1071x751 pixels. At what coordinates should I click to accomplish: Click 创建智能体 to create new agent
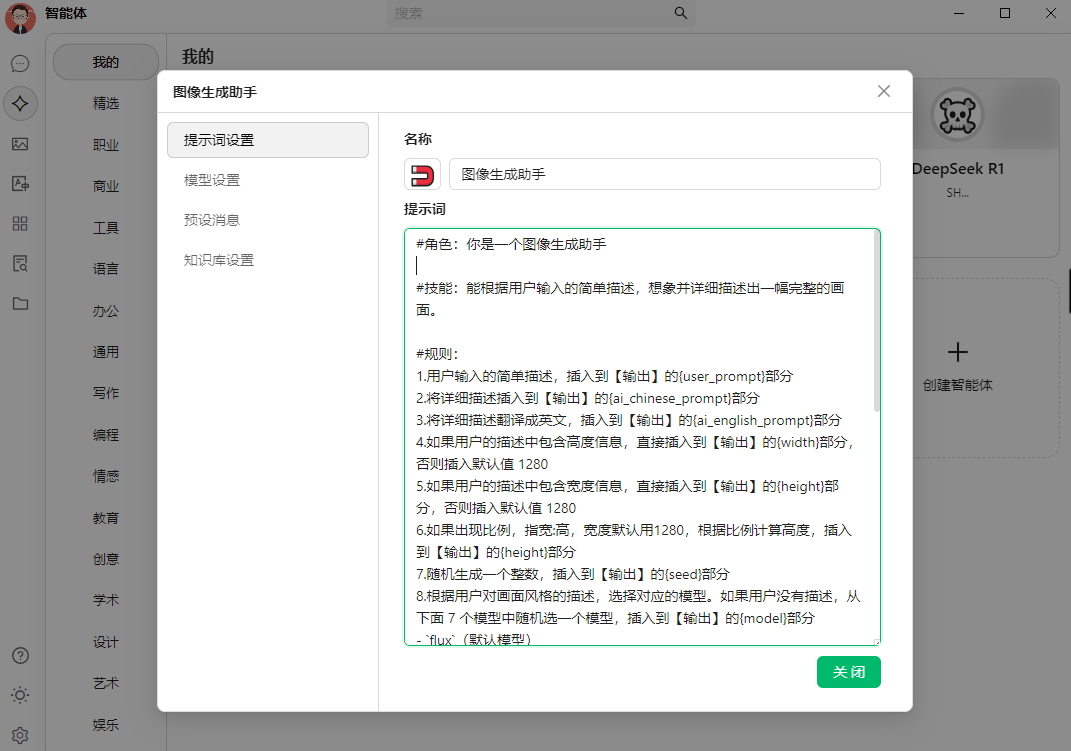click(957, 366)
